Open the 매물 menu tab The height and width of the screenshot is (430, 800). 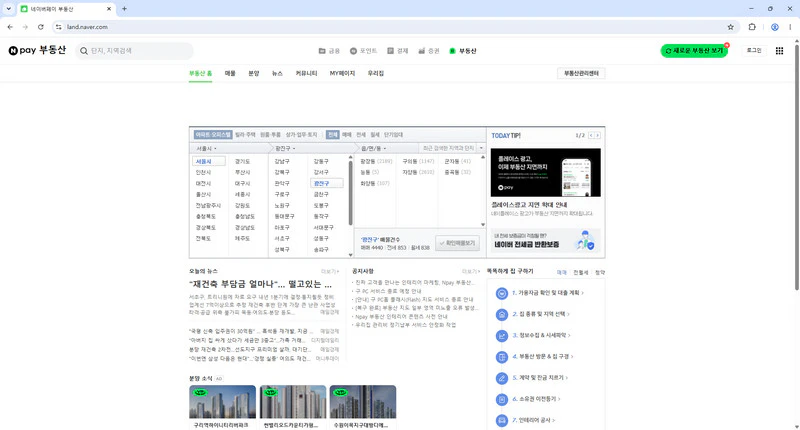coord(230,73)
